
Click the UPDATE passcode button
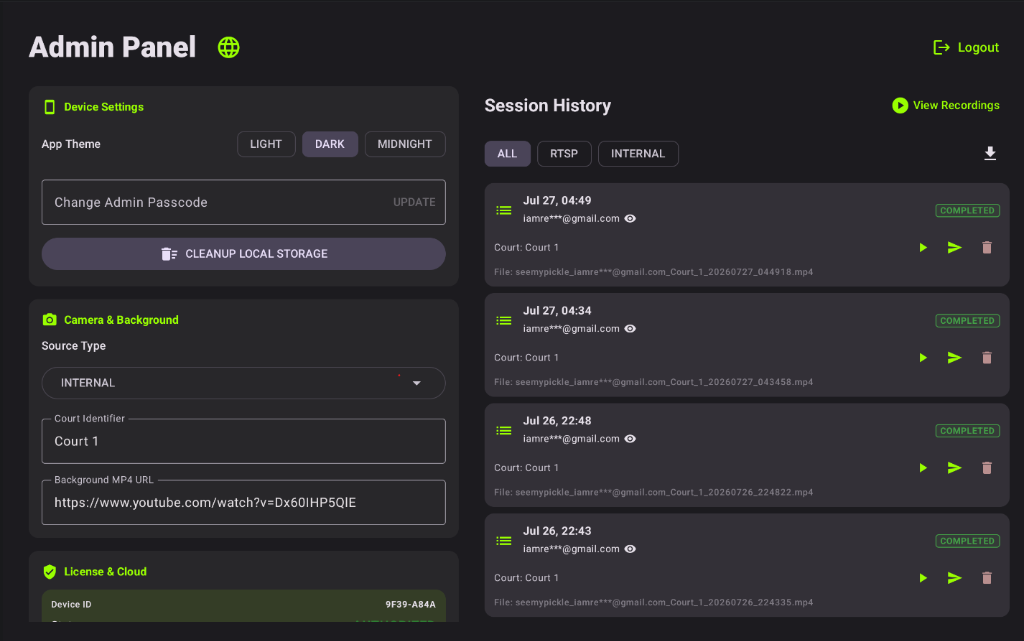point(414,202)
